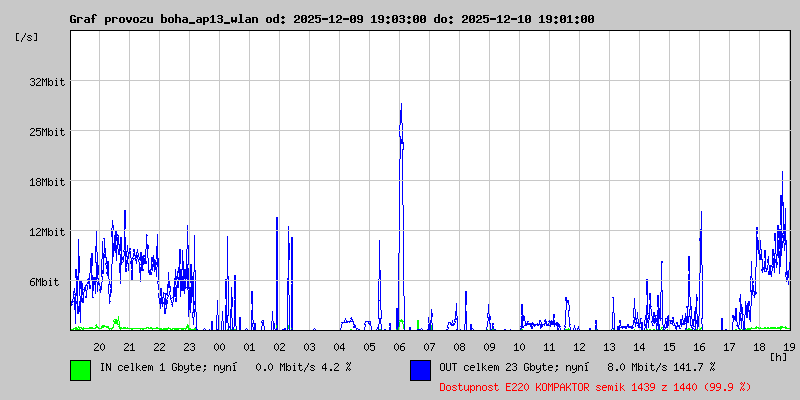
Task: Click the '06' hour tick label
Action: (399, 347)
